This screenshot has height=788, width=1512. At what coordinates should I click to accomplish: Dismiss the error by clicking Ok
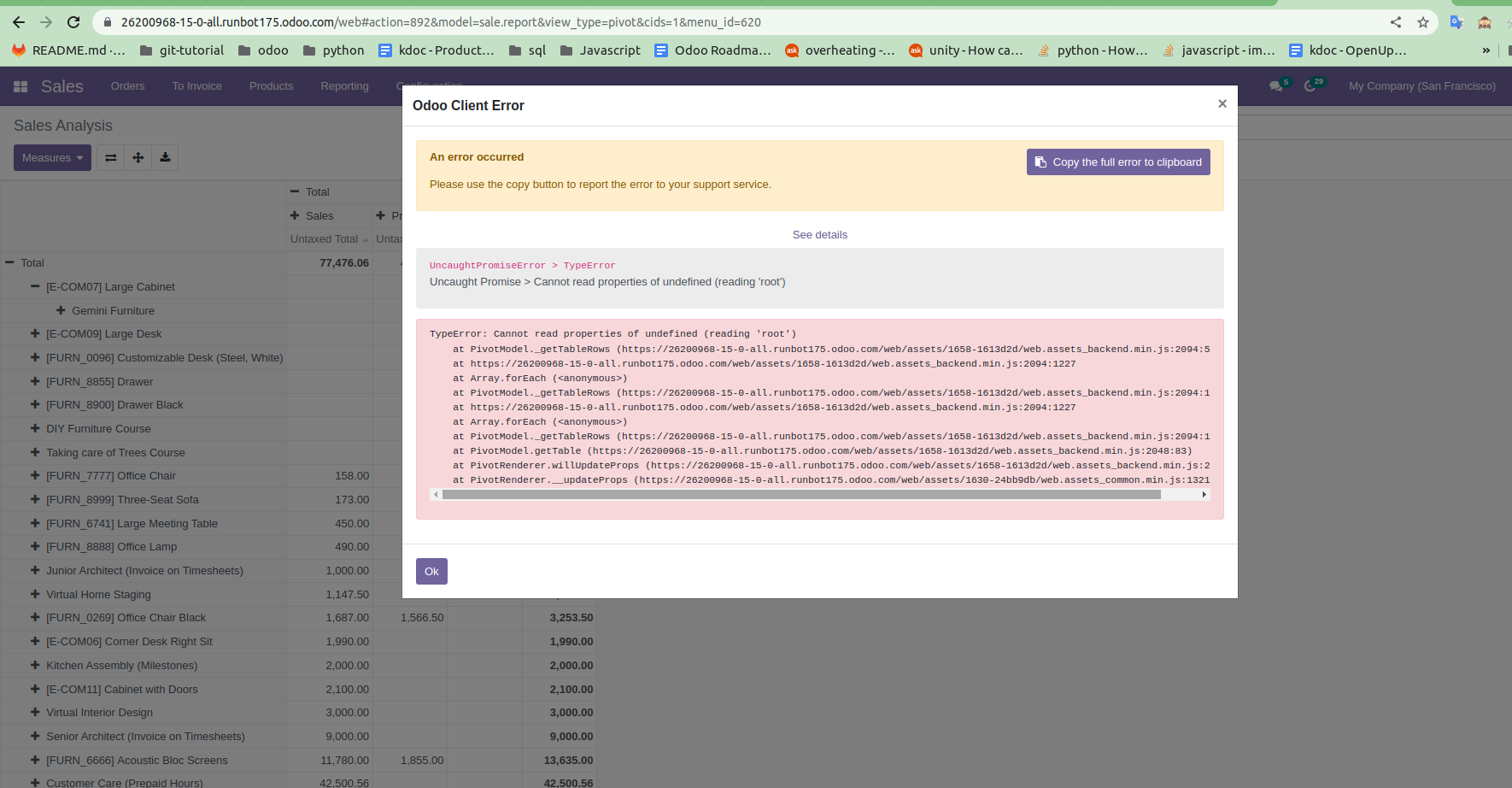431,571
